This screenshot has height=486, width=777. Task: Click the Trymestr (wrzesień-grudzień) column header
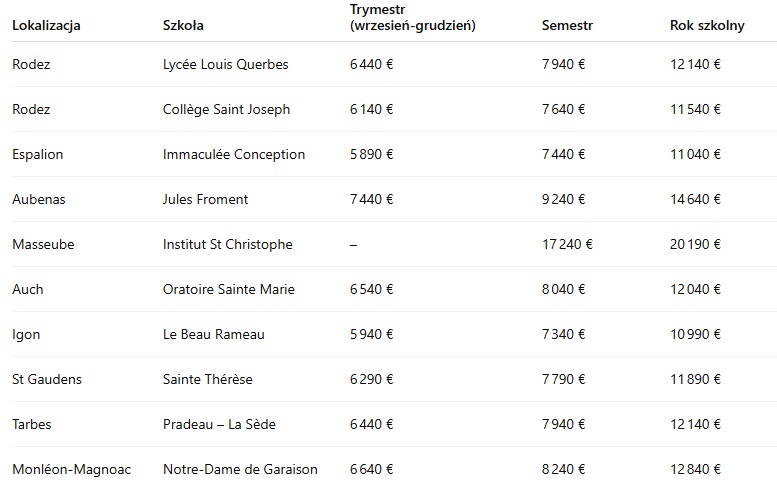coord(412,17)
